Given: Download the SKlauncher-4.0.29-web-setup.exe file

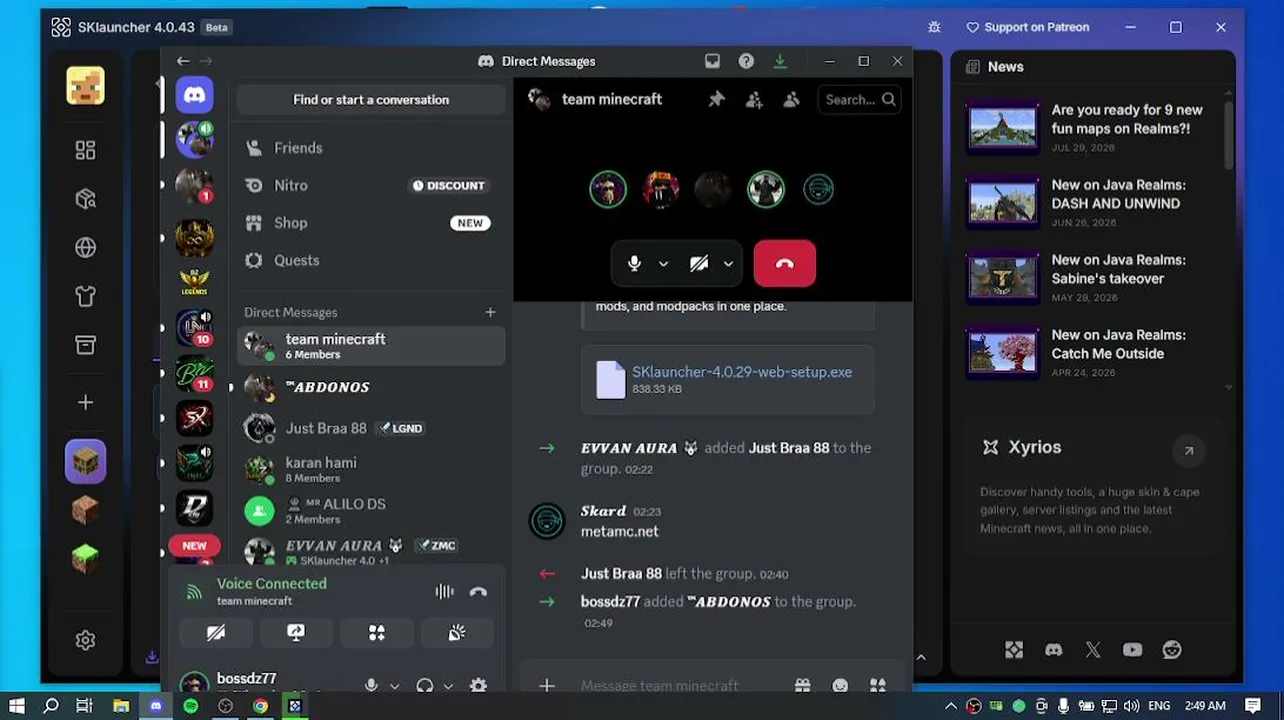Looking at the screenshot, I should point(742,372).
